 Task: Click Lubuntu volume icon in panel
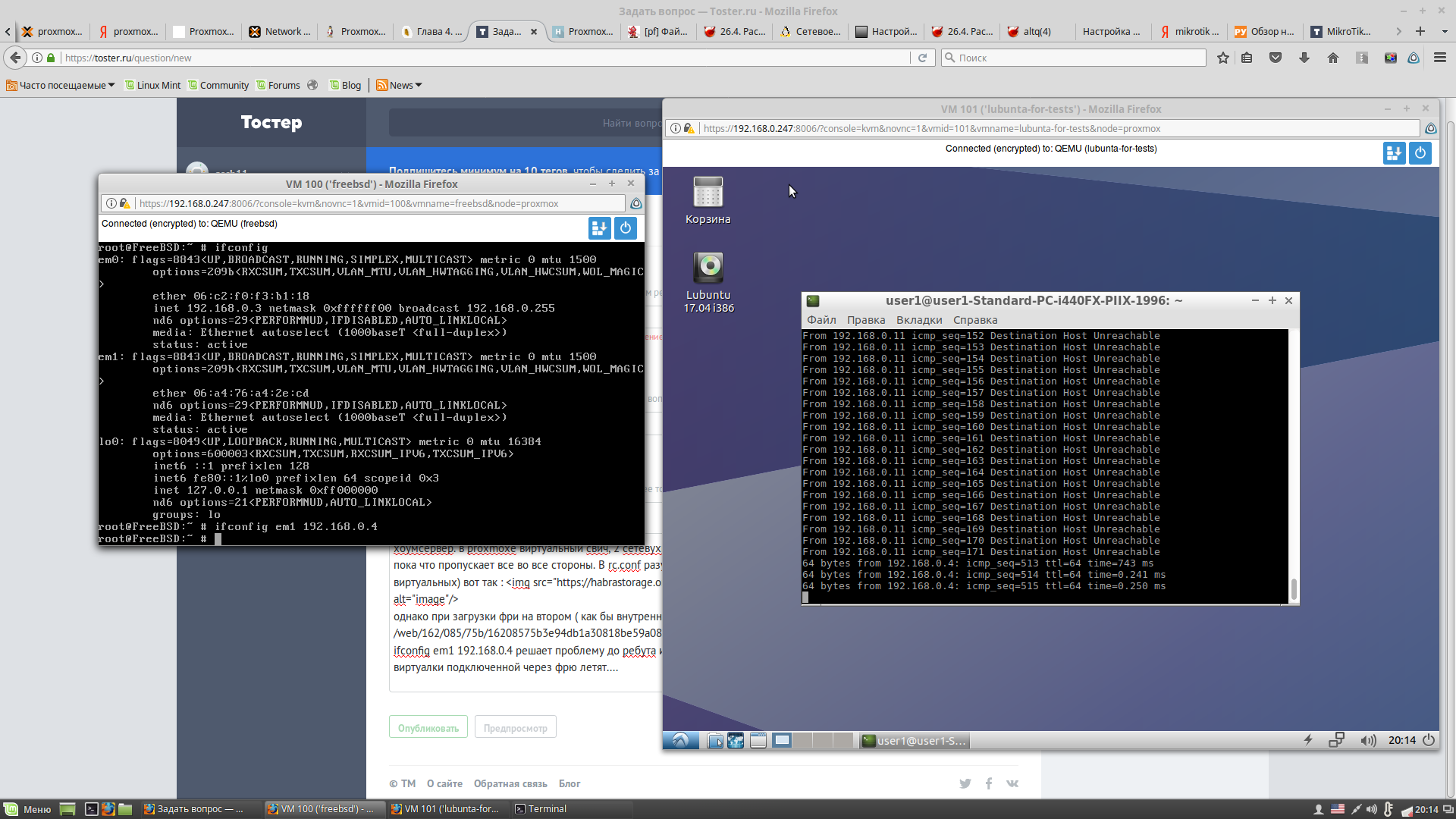pos(1368,740)
